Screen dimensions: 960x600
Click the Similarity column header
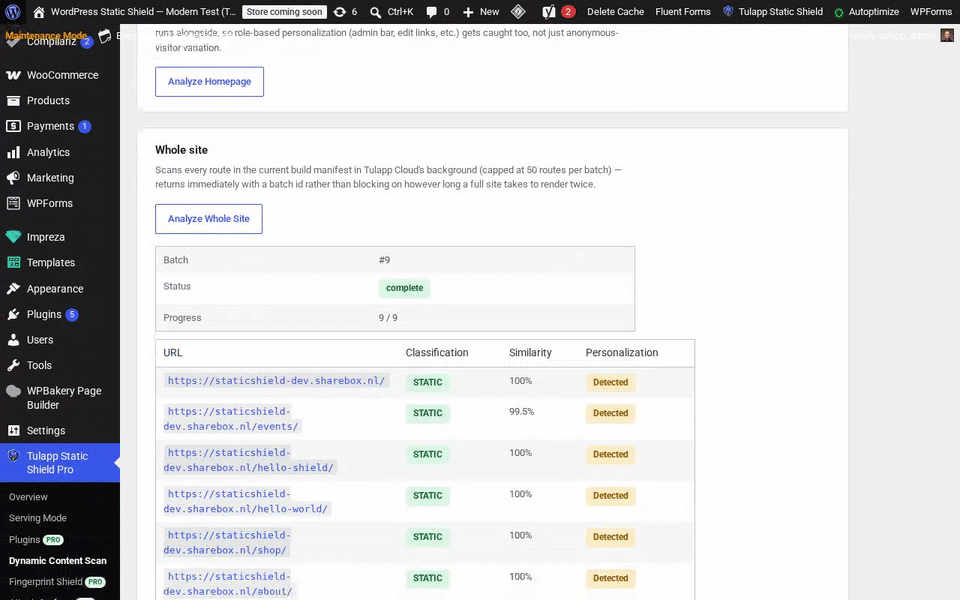[x=530, y=353]
